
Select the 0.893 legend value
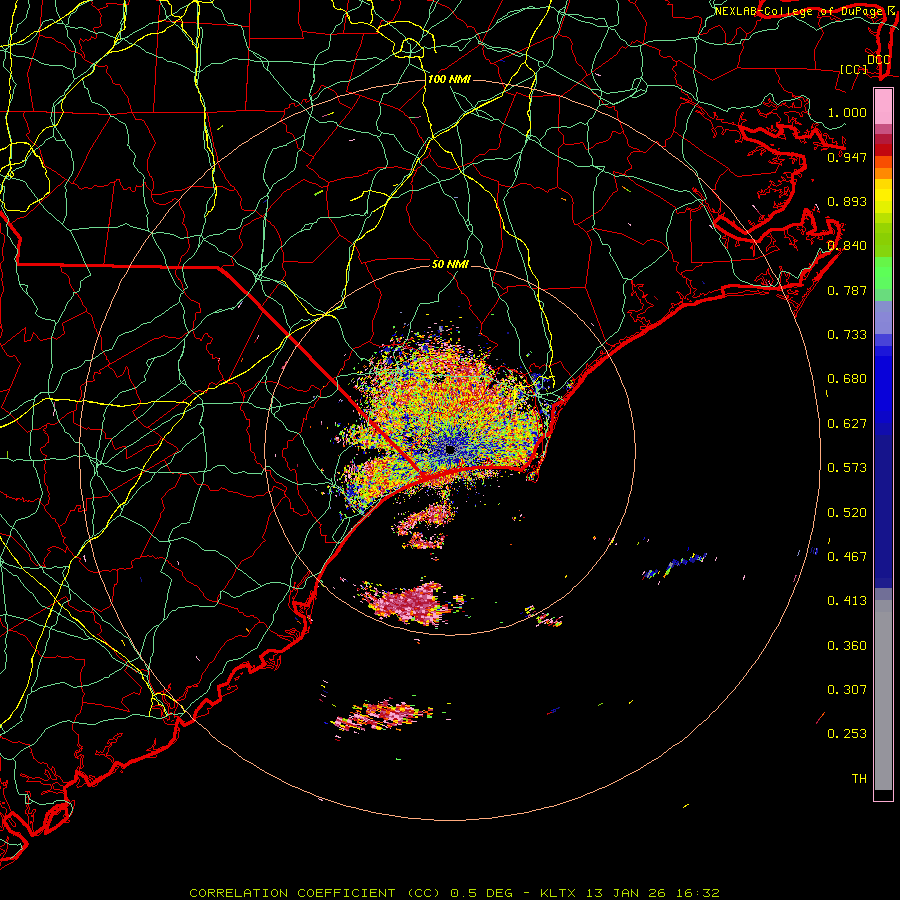(847, 201)
